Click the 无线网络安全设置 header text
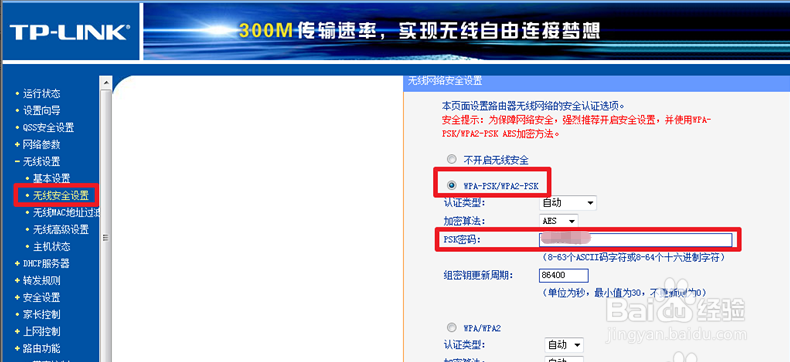This screenshot has height=362, width=790. tap(444, 81)
